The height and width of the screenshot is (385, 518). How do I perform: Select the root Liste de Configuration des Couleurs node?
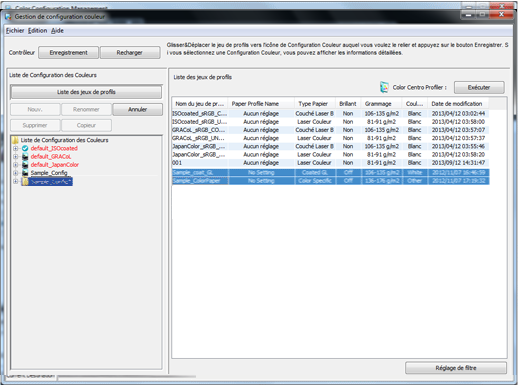(64, 140)
